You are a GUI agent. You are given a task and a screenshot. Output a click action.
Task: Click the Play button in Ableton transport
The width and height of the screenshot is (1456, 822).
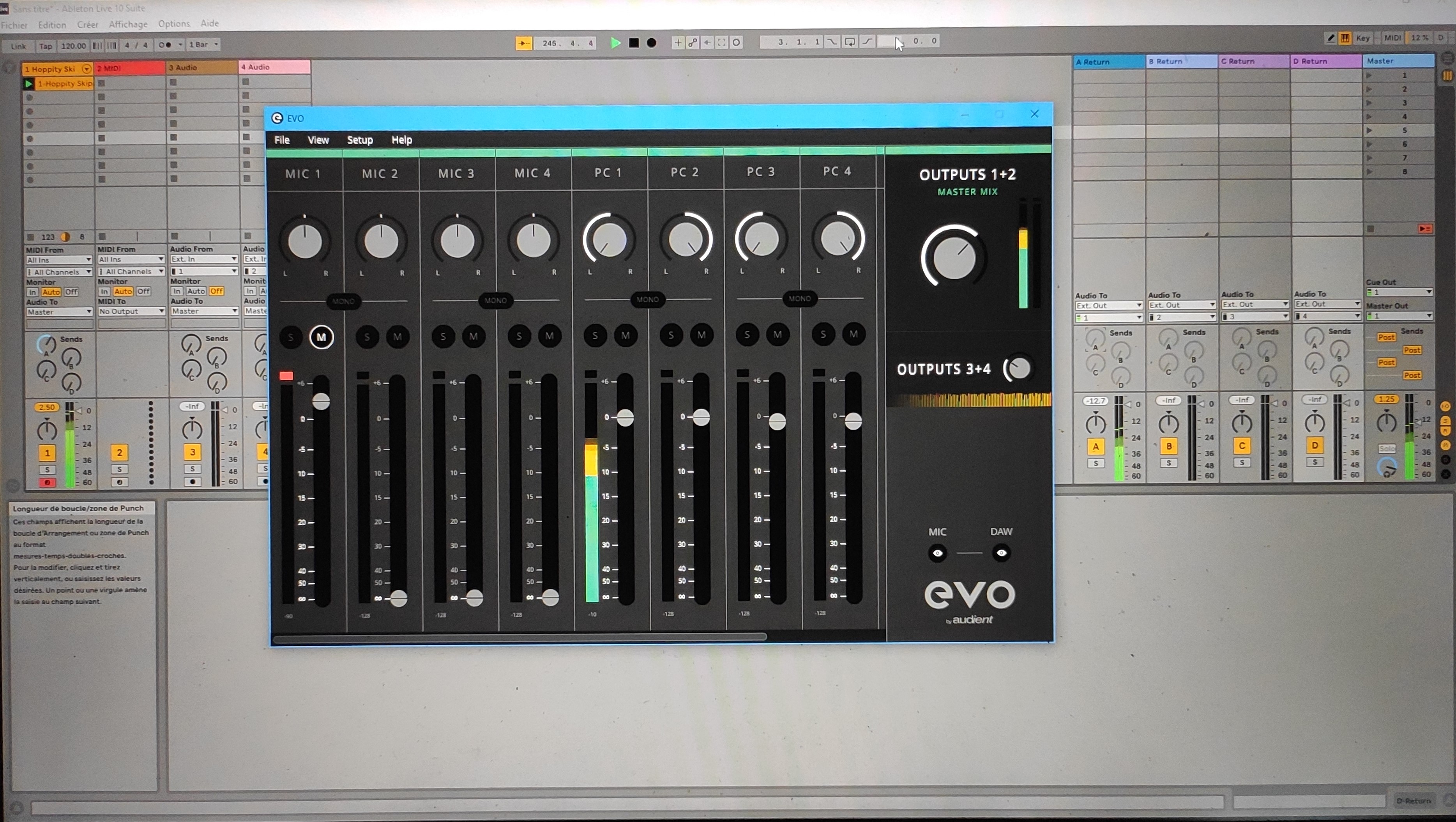coord(615,43)
